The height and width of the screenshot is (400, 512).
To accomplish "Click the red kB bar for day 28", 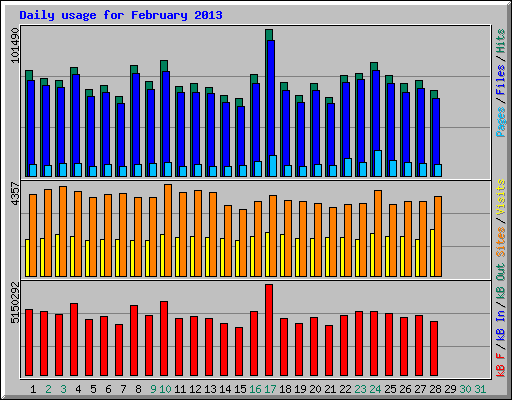I will click(434, 348).
